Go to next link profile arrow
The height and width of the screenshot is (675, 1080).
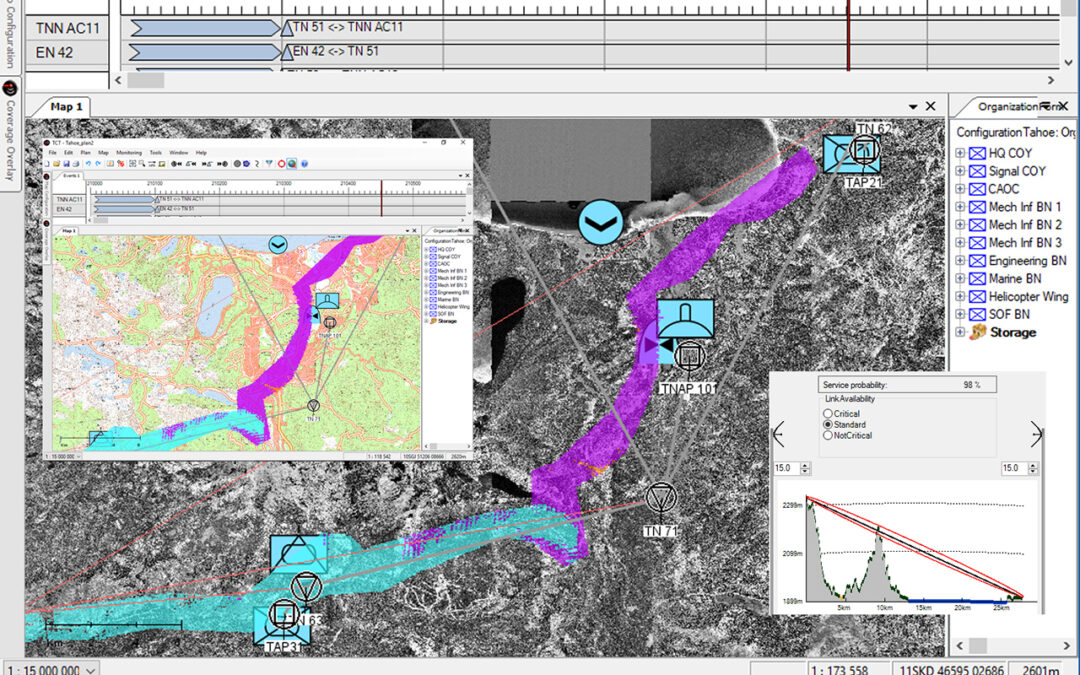[1036, 434]
